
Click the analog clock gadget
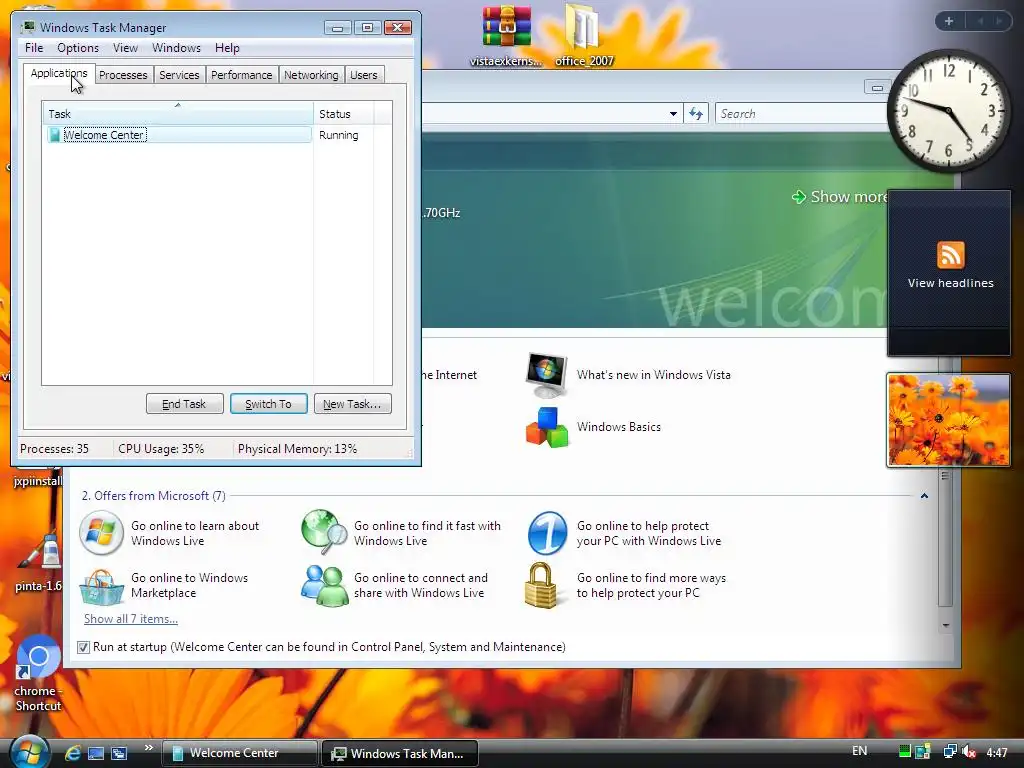pos(950,110)
